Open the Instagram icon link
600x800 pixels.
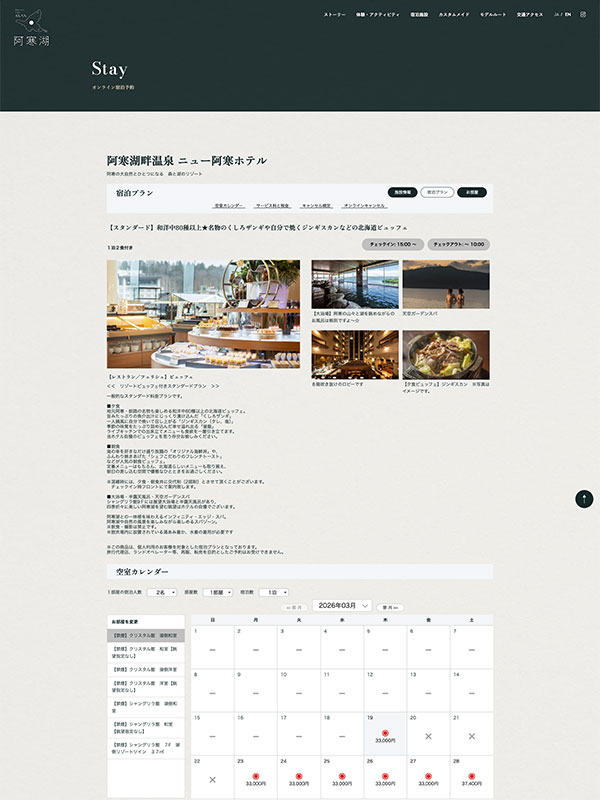pyautogui.click(x=583, y=15)
